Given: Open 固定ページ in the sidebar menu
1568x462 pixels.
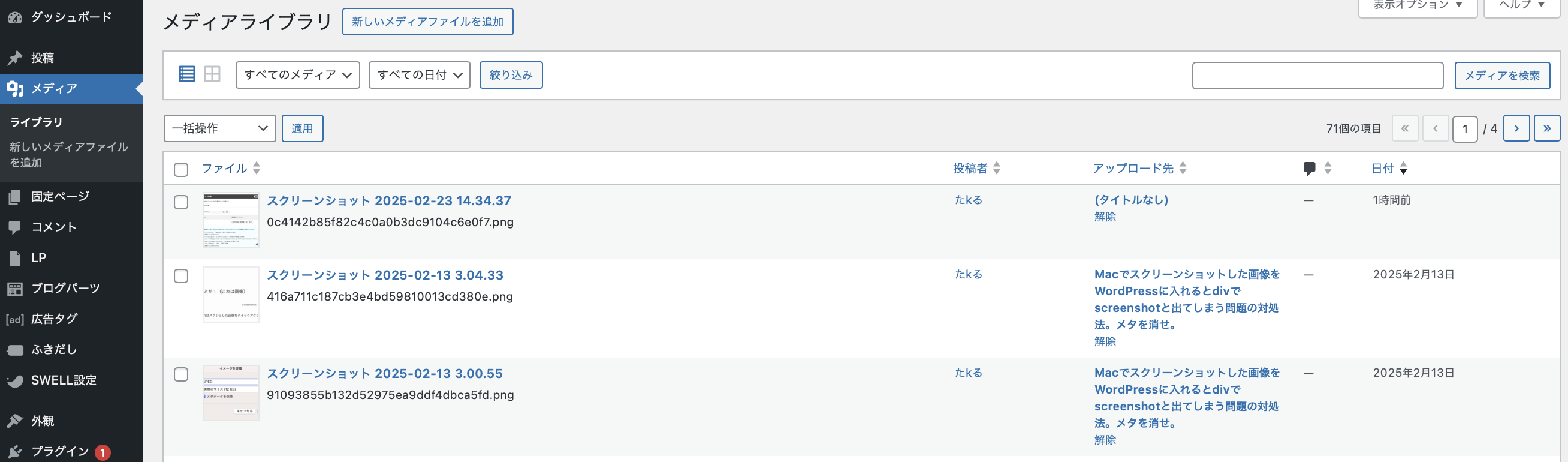Looking at the screenshot, I should (x=60, y=196).
